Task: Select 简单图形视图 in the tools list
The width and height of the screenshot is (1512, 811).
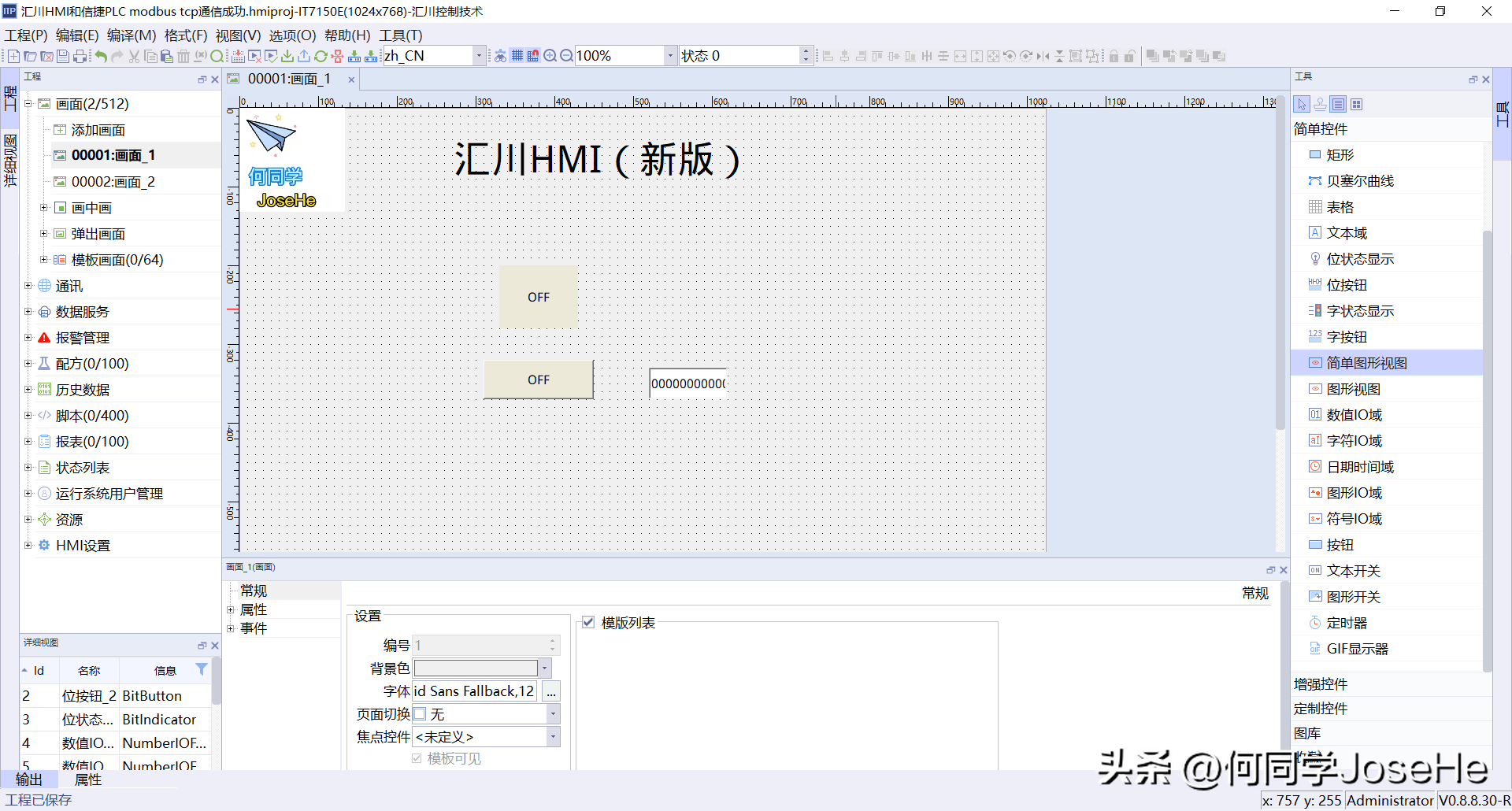Action: click(1366, 363)
